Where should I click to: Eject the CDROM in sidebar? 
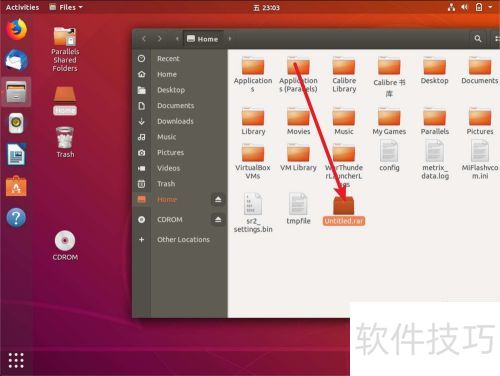(218, 220)
